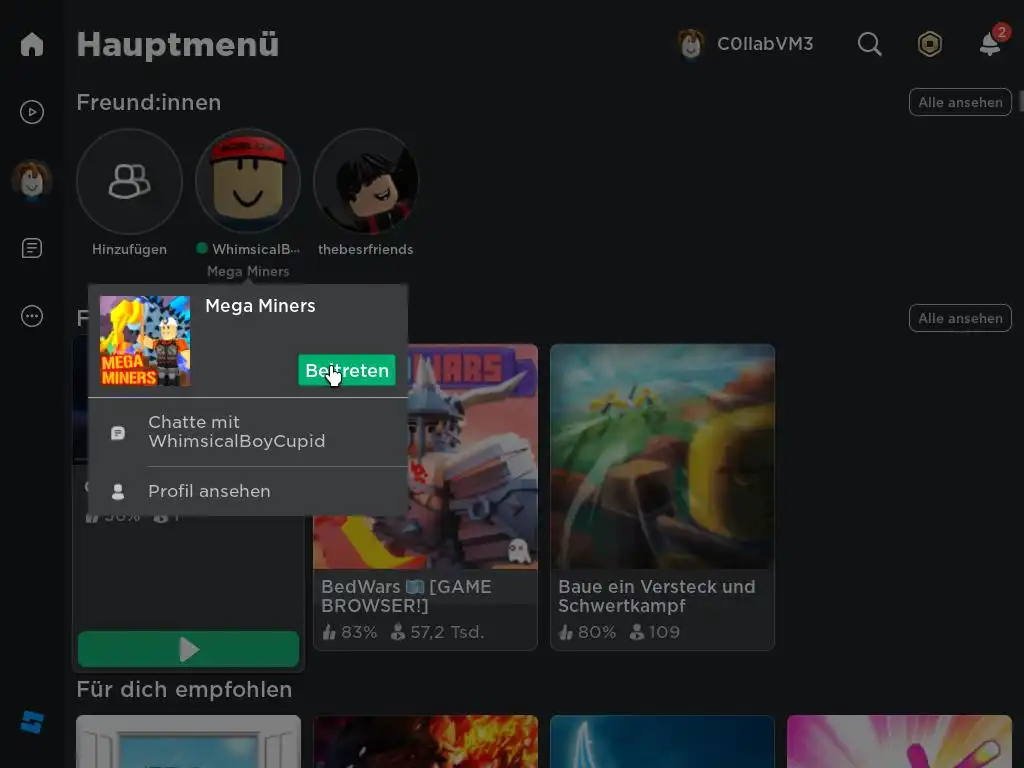The width and height of the screenshot is (1024, 768).
Task: Click the 57,2 Tsd. player count
Action: click(x=438, y=632)
